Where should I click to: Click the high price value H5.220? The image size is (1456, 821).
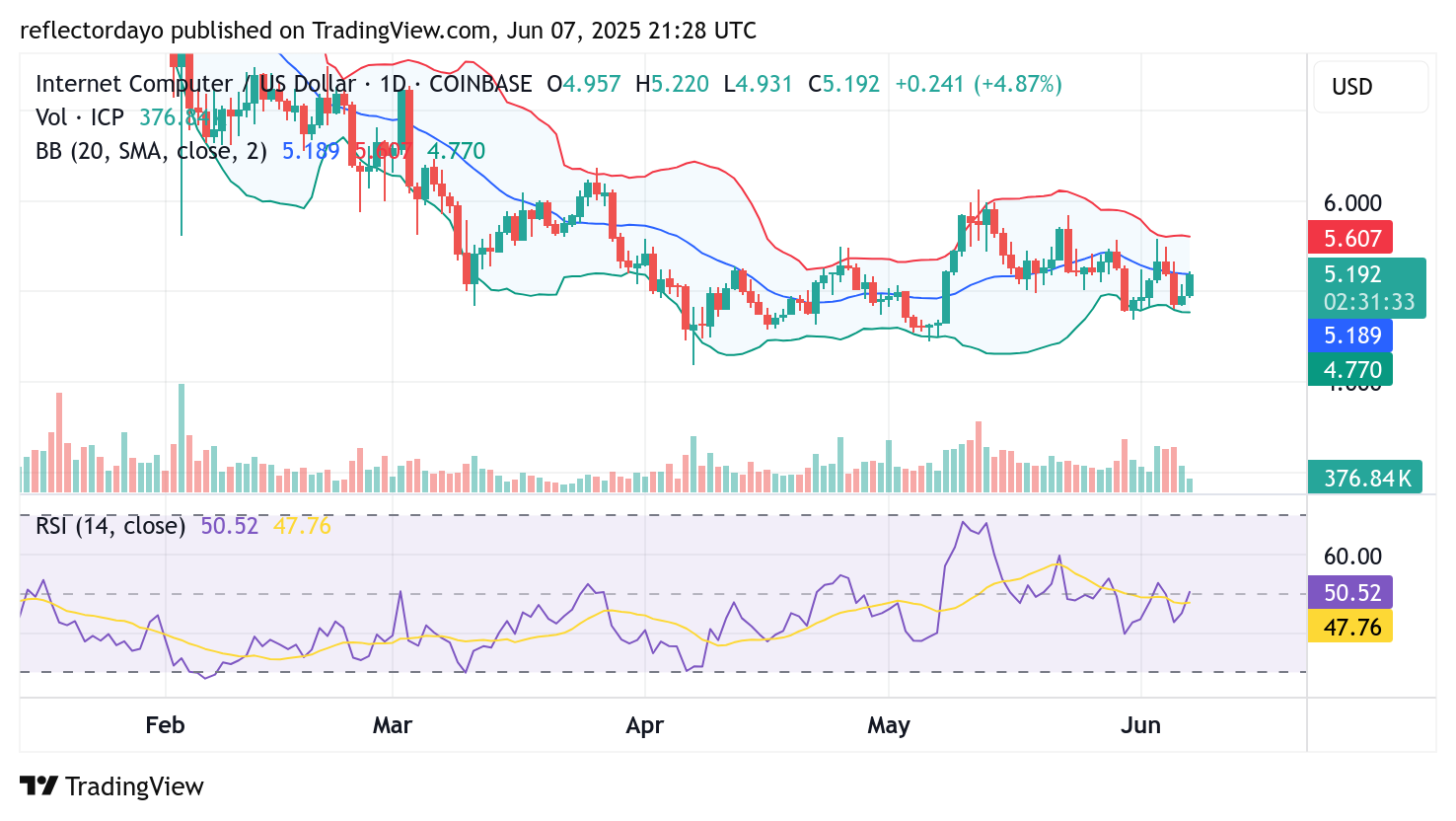(x=672, y=84)
